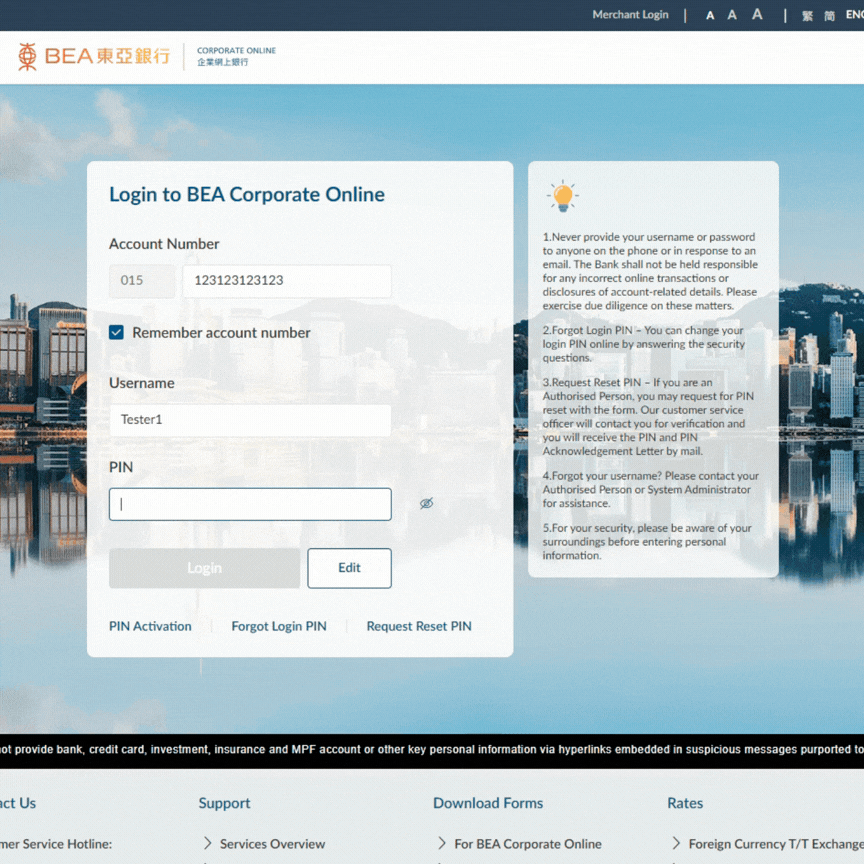Screen dimensions: 864x864
Task: Switch to Simplified Chinese language
Action: [x=829, y=16]
